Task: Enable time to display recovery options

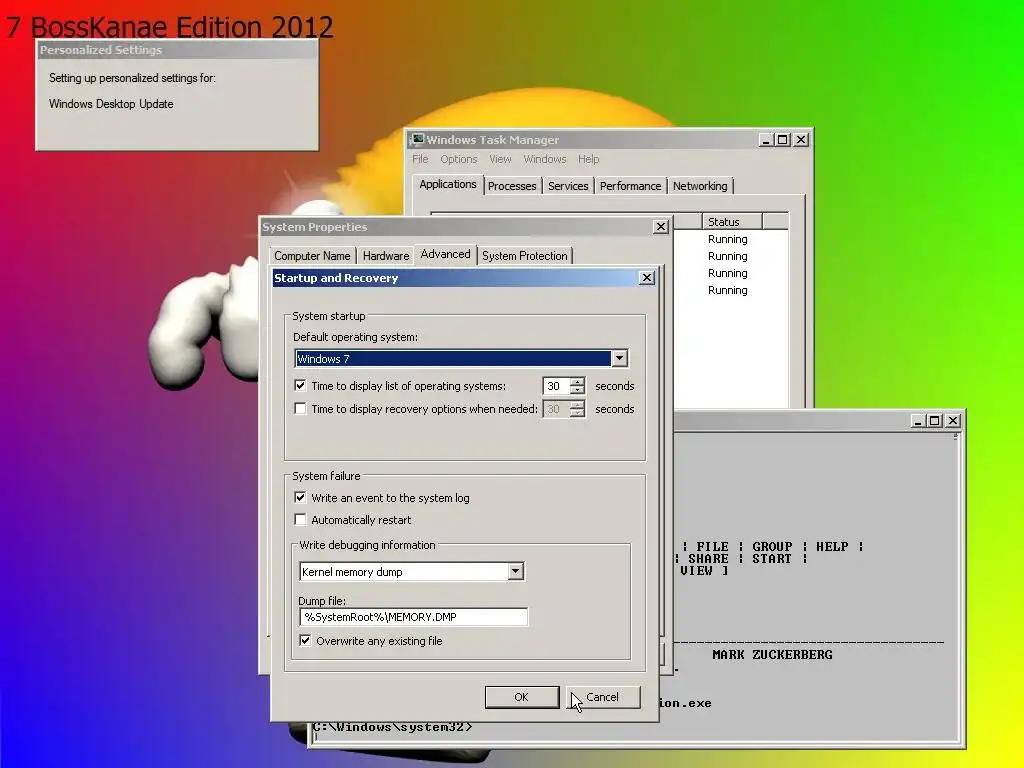Action: [300, 408]
